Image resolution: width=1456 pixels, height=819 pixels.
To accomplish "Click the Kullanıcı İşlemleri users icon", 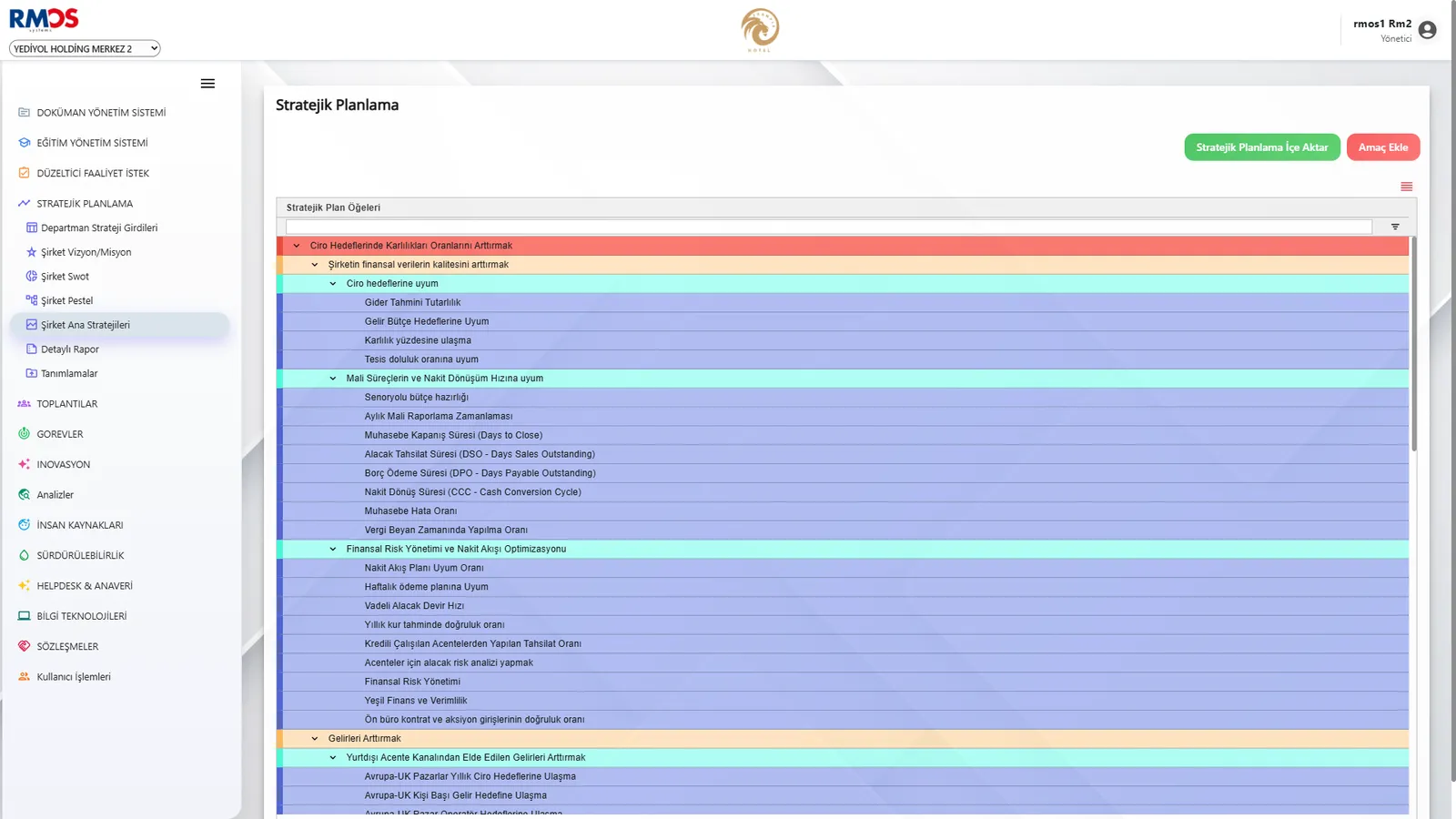I will 25,677.
